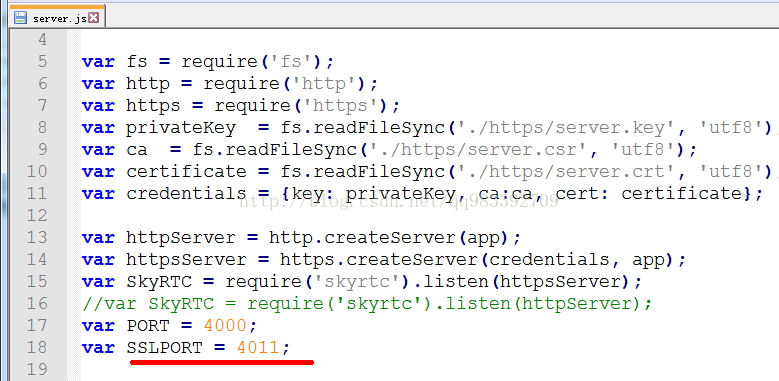Click http.createServer(app) on line 13
Image resolution: width=779 pixels, height=381 pixels.
coord(390,237)
